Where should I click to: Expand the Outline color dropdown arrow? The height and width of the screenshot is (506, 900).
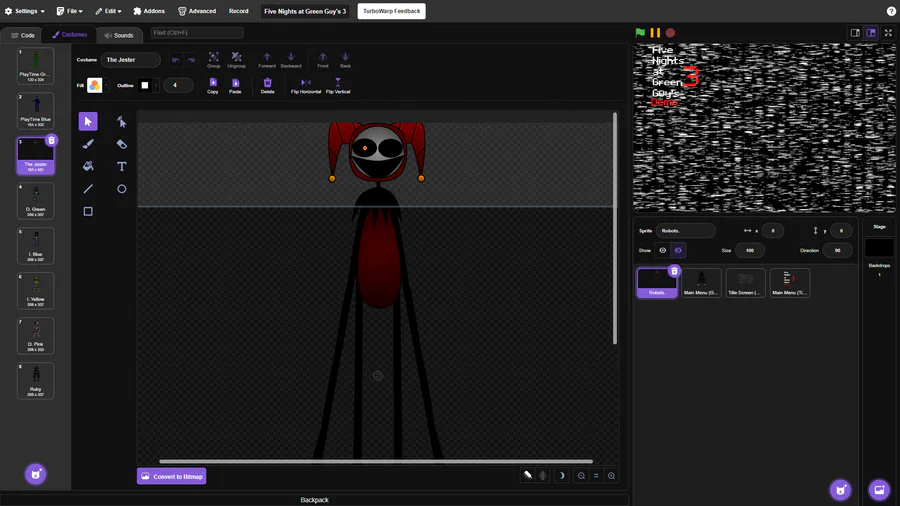[156, 85]
